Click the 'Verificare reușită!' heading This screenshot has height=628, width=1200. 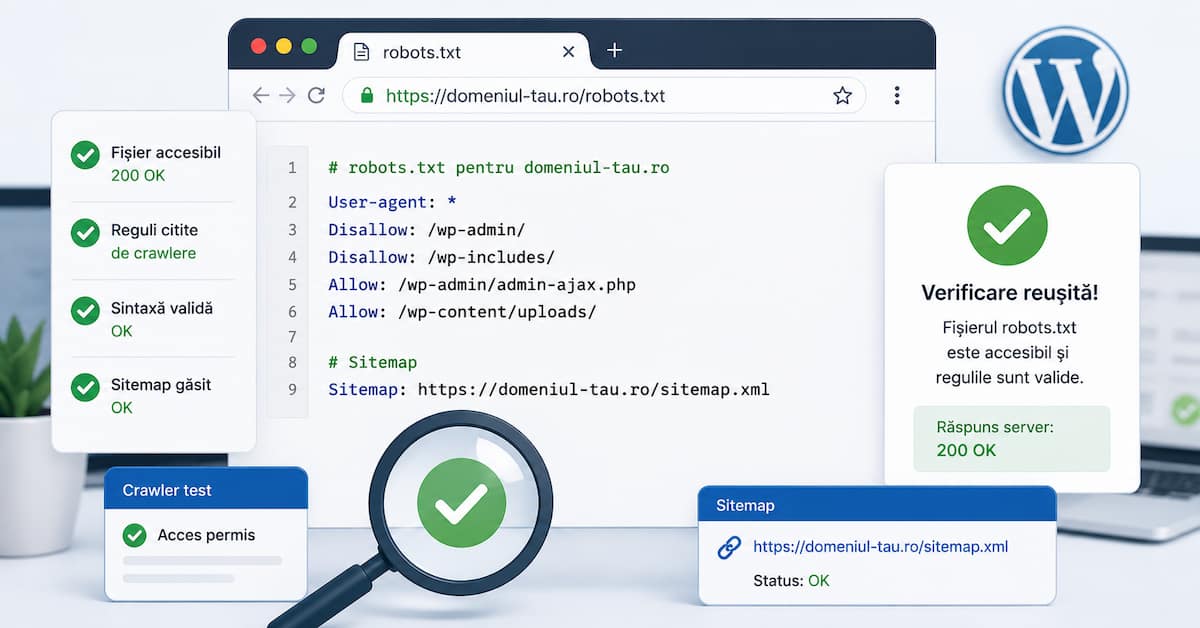point(1010,293)
